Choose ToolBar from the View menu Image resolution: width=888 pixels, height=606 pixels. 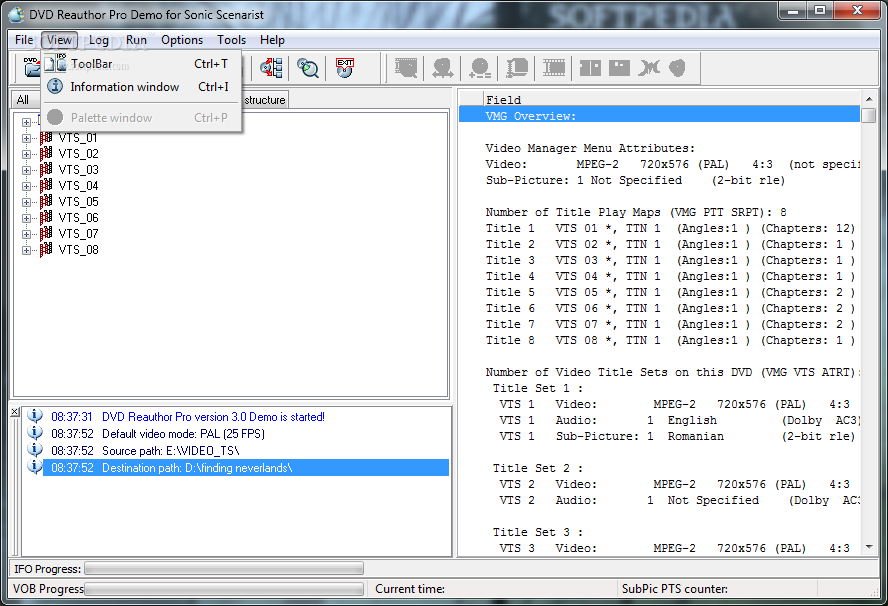[x=142, y=63]
